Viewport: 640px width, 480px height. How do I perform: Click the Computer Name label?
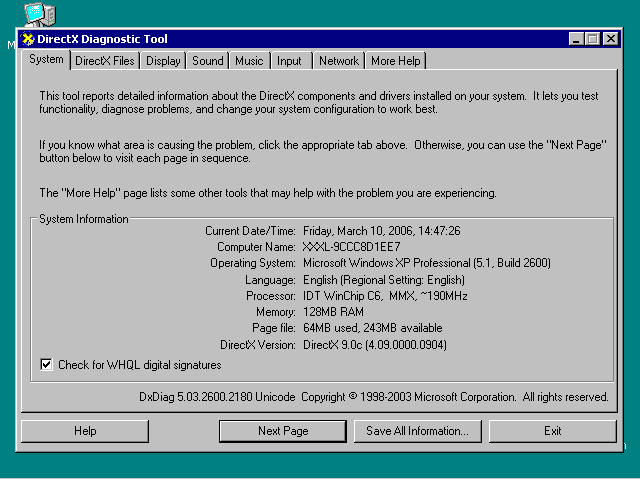(x=256, y=247)
